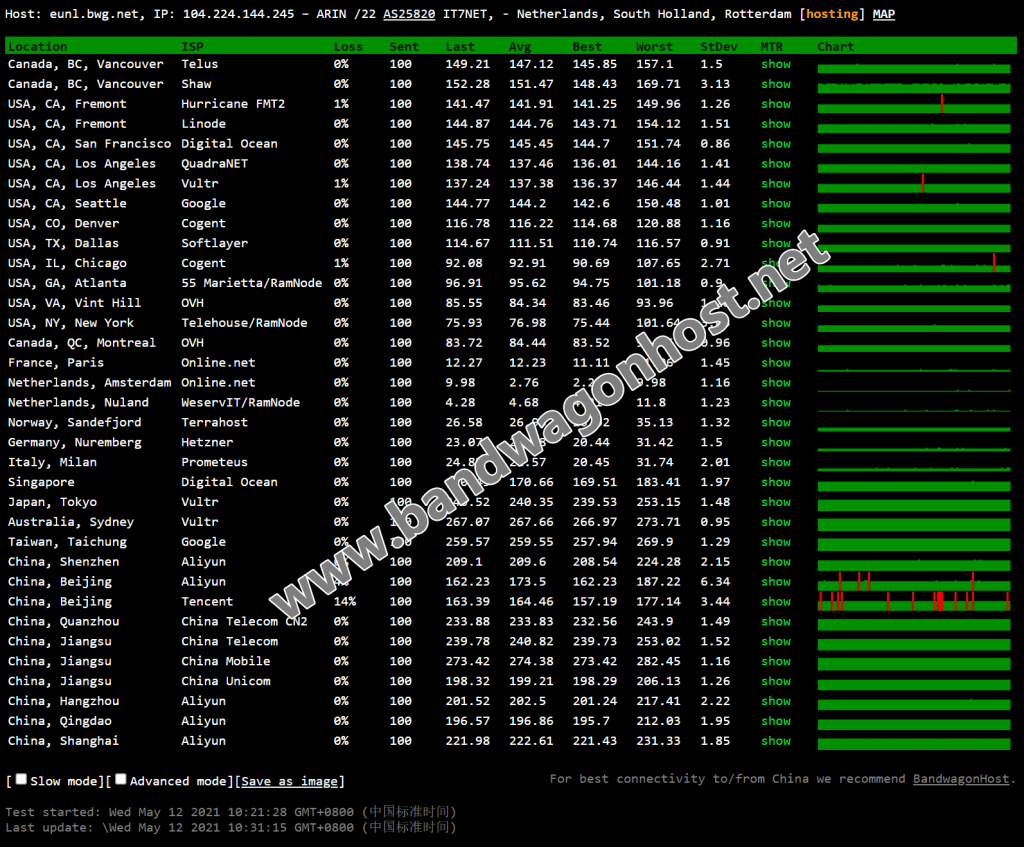Show MTR for Shanghai Aliyun row
The image size is (1024, 847).
point(776,741)
